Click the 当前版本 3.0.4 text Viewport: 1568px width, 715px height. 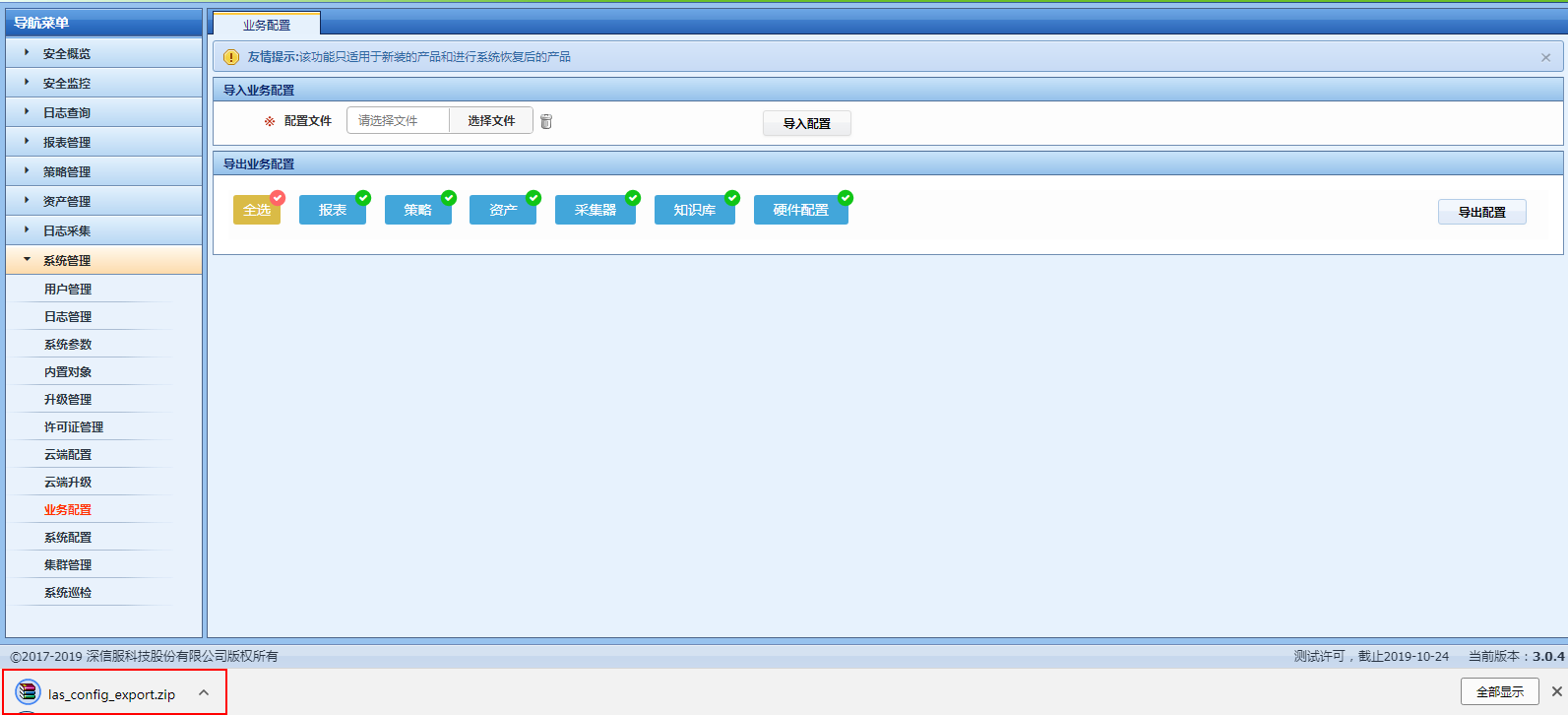click(x=1517, y=656)
